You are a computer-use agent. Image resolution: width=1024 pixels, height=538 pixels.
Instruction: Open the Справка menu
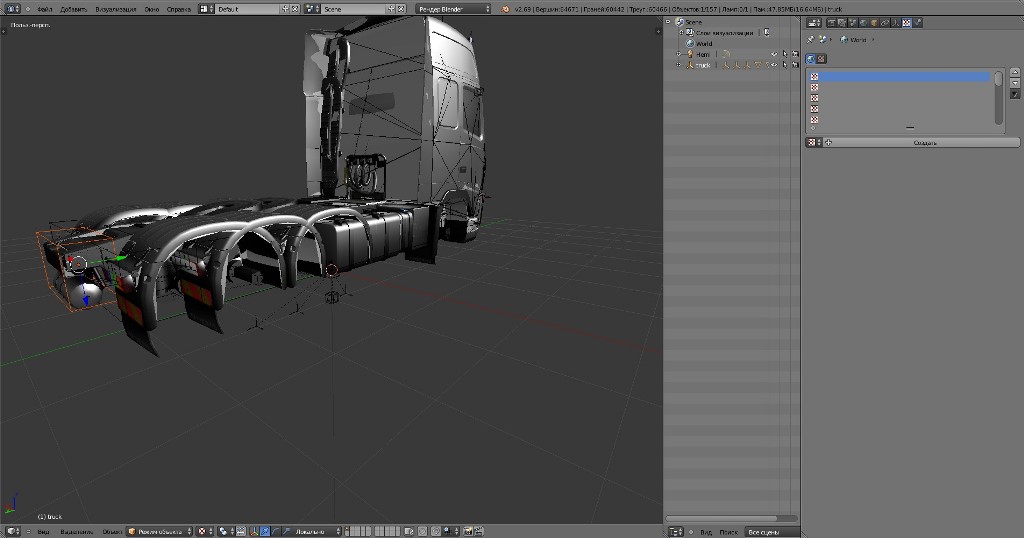tap(179, 8)
